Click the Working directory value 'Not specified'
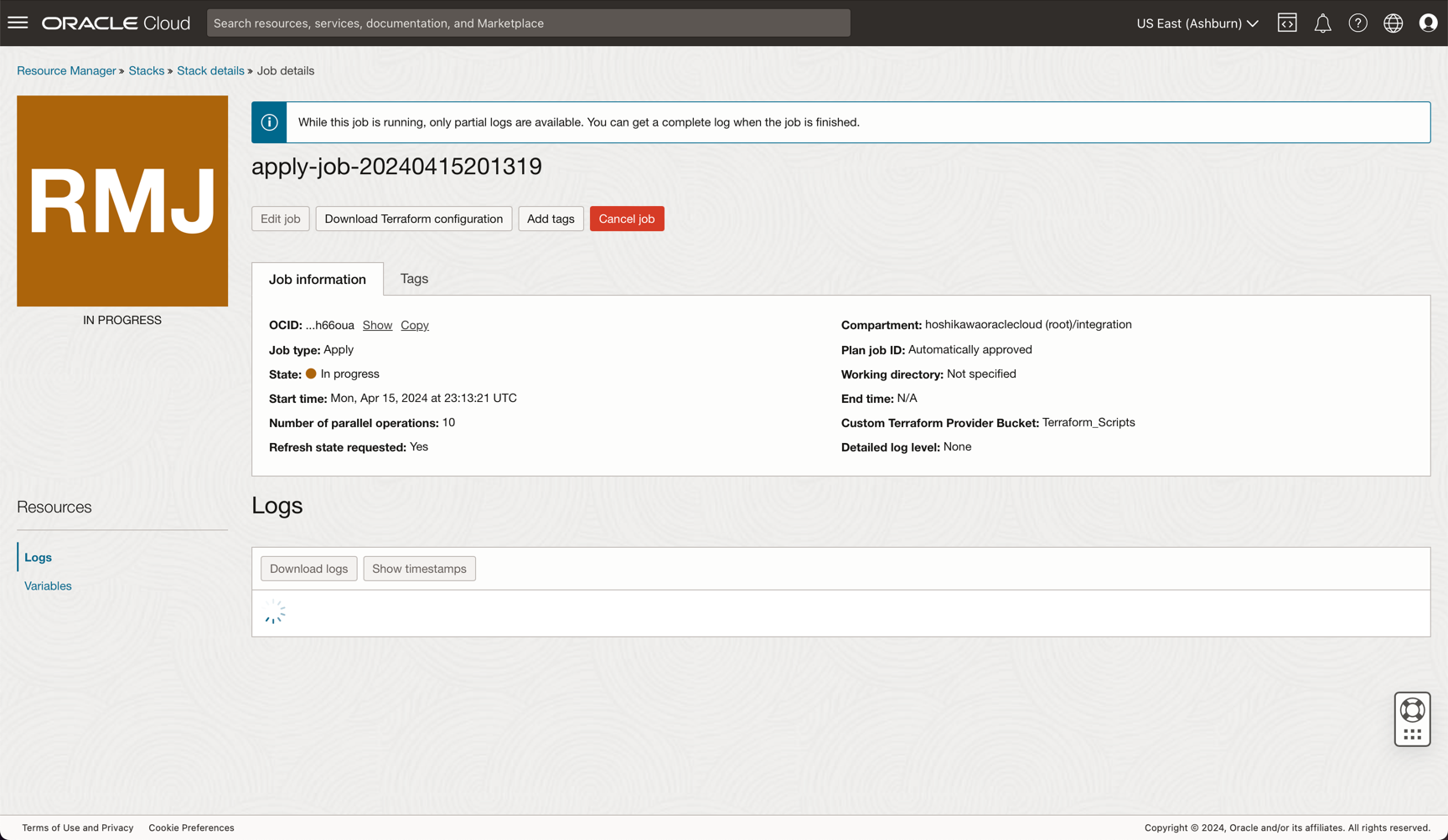 coord(981,374)
